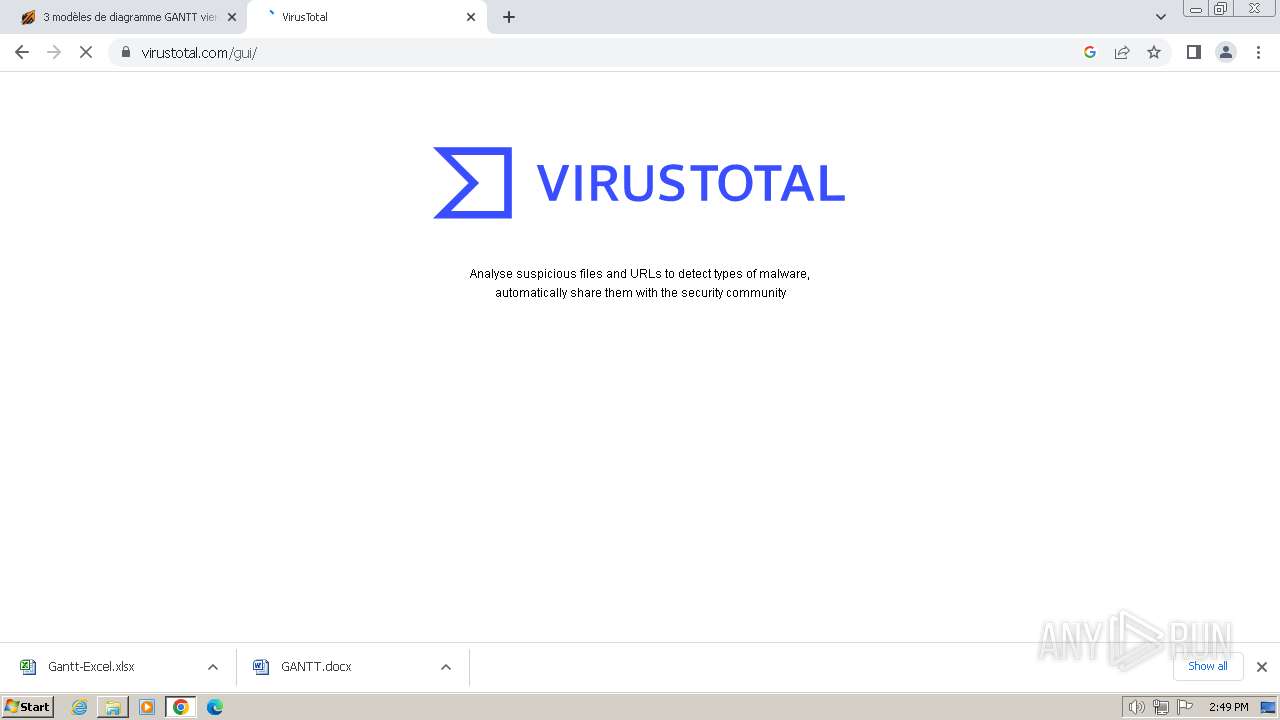Click the show desktop icon in tray

pos(1268,707)
